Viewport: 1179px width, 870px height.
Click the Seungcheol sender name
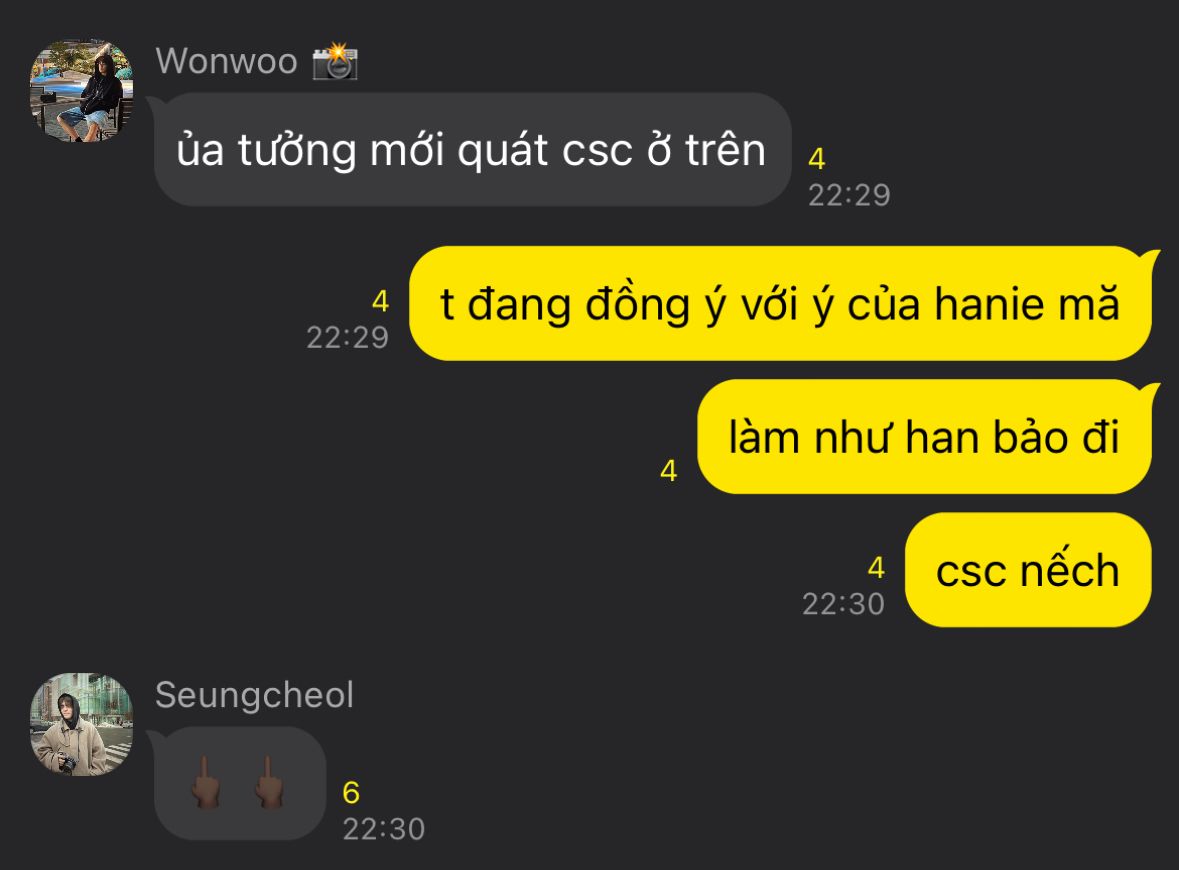(254, 695)
